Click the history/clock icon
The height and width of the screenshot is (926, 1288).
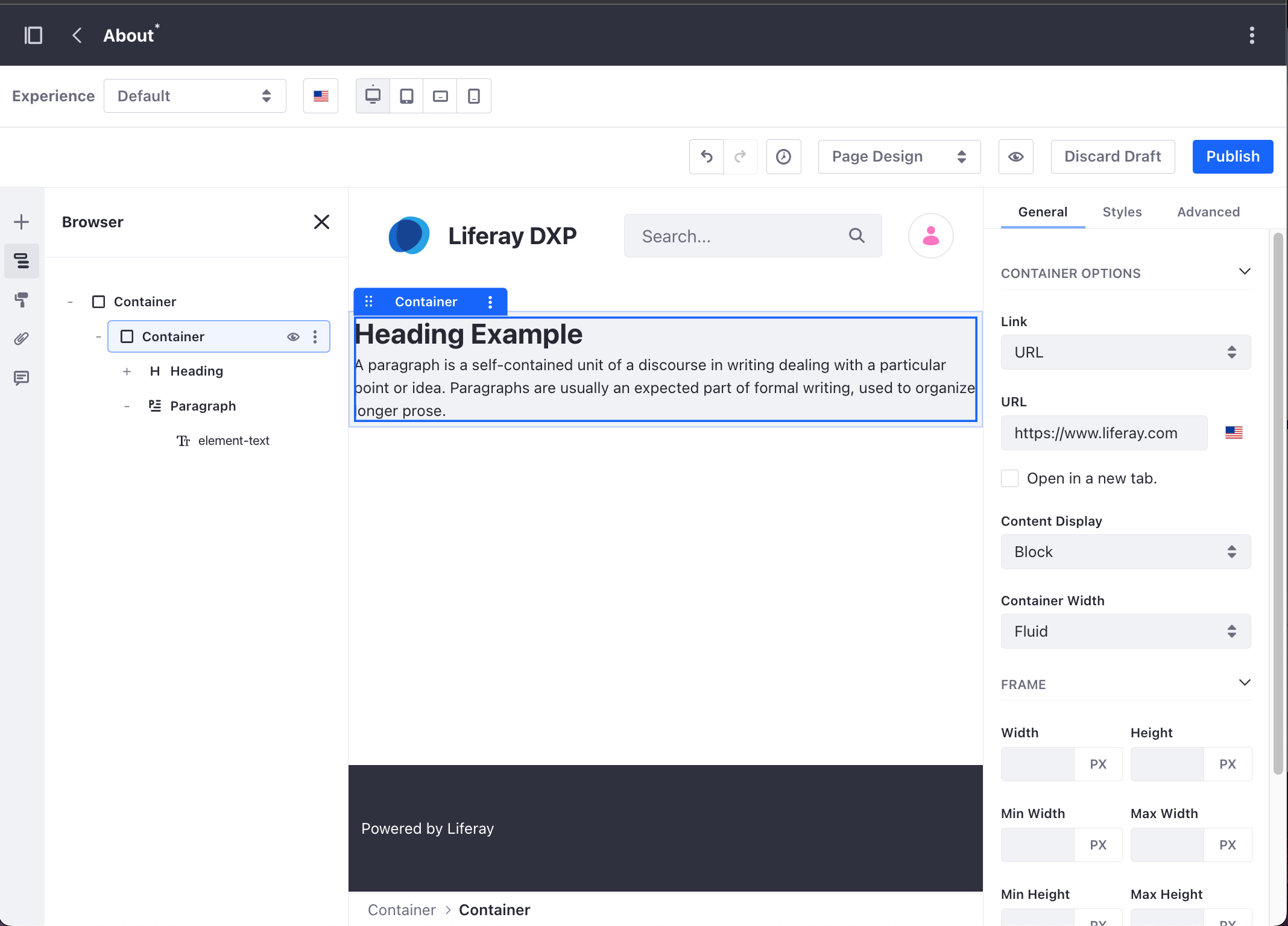tap(783, 157)
